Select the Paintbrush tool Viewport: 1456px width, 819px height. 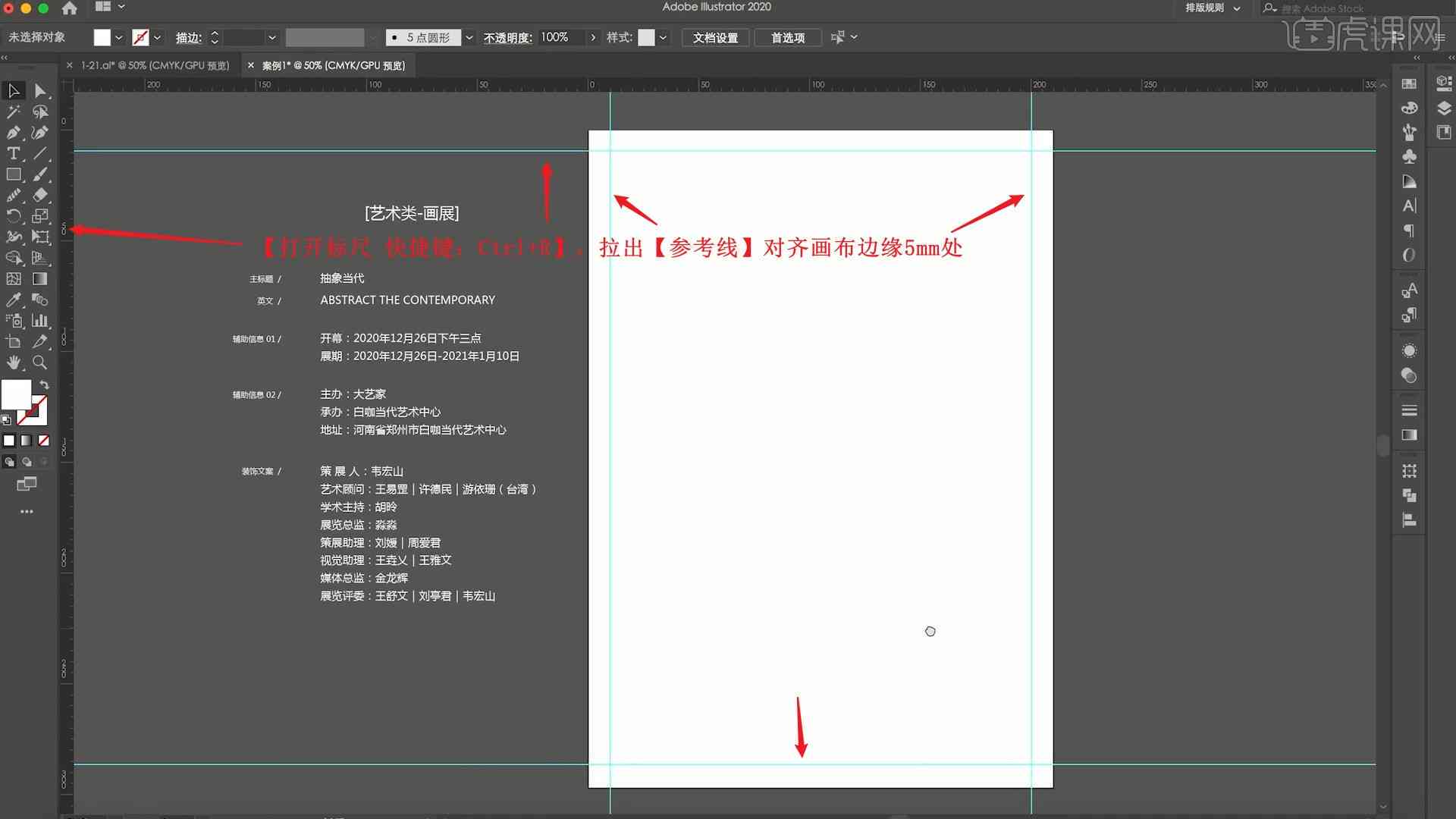click(x=40, y=174)
